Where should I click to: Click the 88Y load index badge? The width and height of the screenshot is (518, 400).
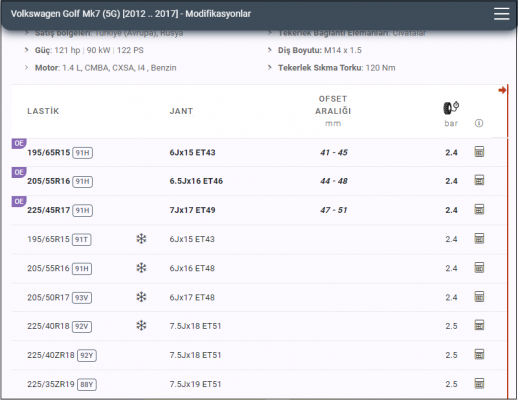[87, 384]
